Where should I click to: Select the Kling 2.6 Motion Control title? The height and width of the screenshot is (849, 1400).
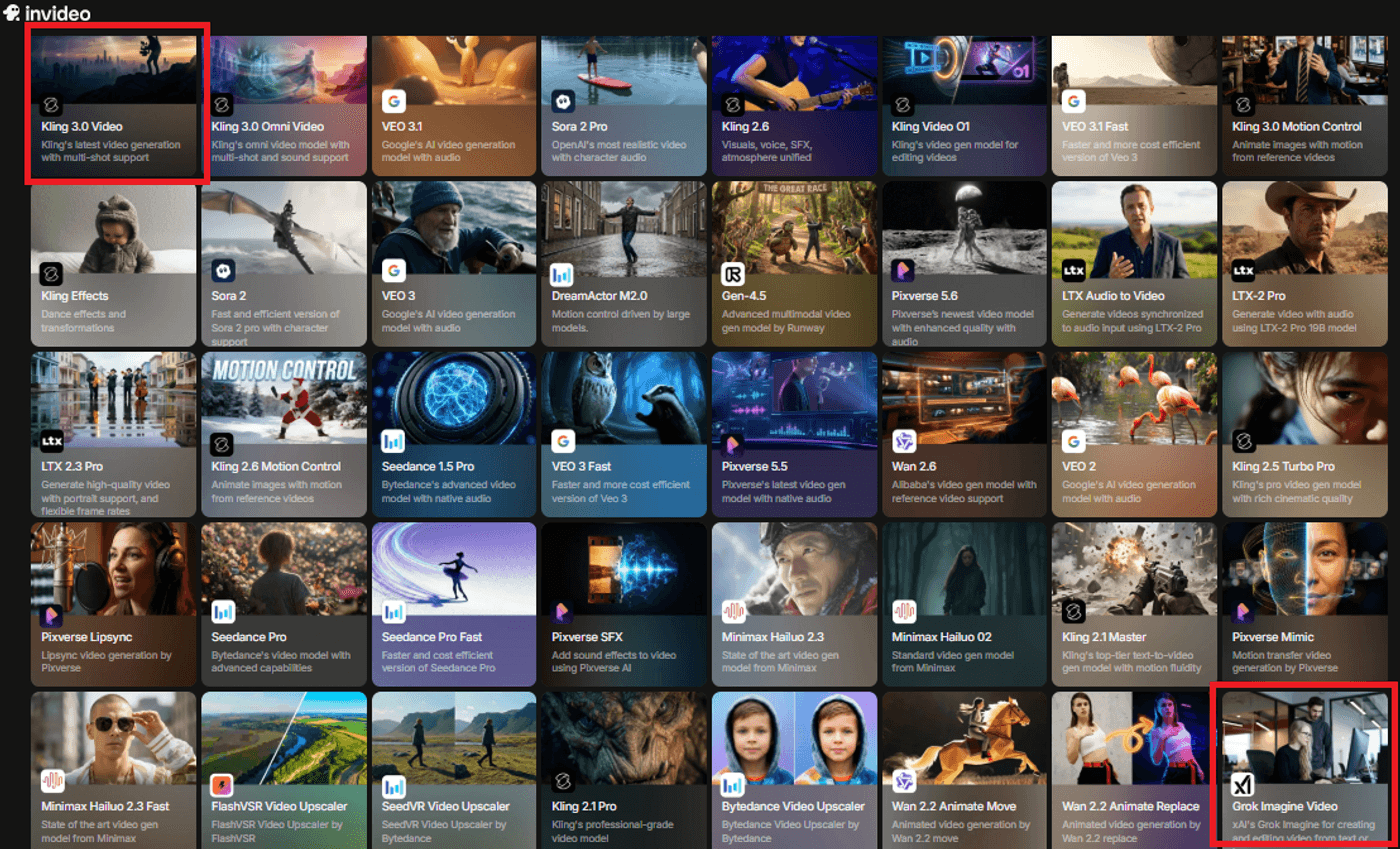click(276, 467)
